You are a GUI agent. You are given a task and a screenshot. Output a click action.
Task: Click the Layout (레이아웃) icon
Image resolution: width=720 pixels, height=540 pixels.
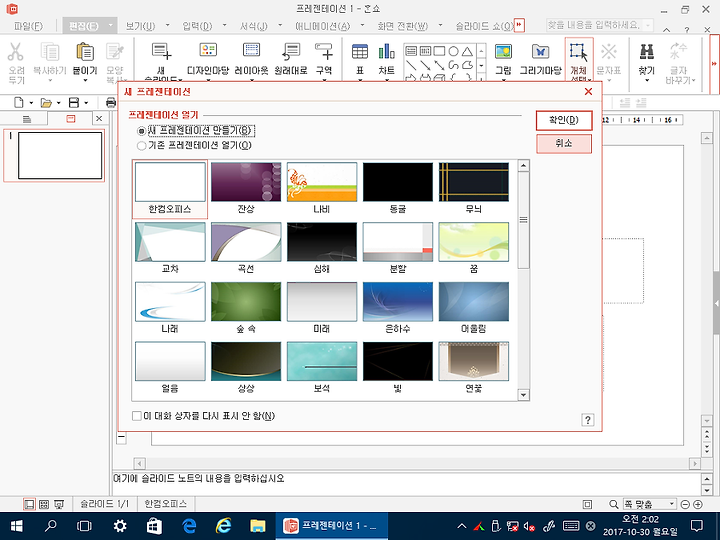251,51
